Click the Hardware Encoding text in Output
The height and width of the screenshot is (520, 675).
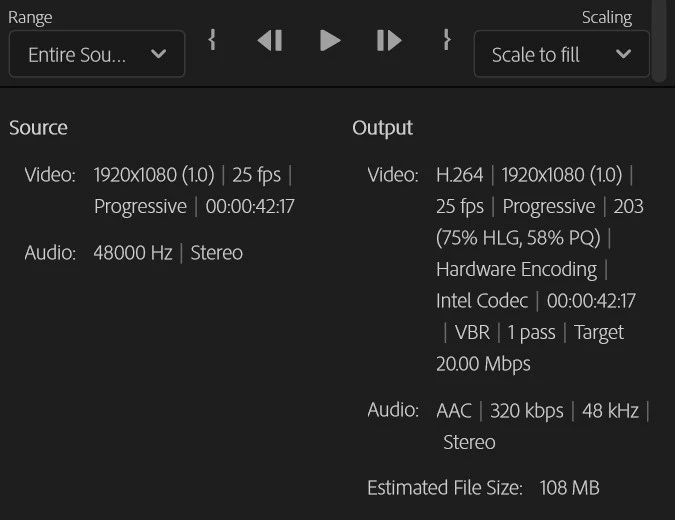tap(516, 269)
